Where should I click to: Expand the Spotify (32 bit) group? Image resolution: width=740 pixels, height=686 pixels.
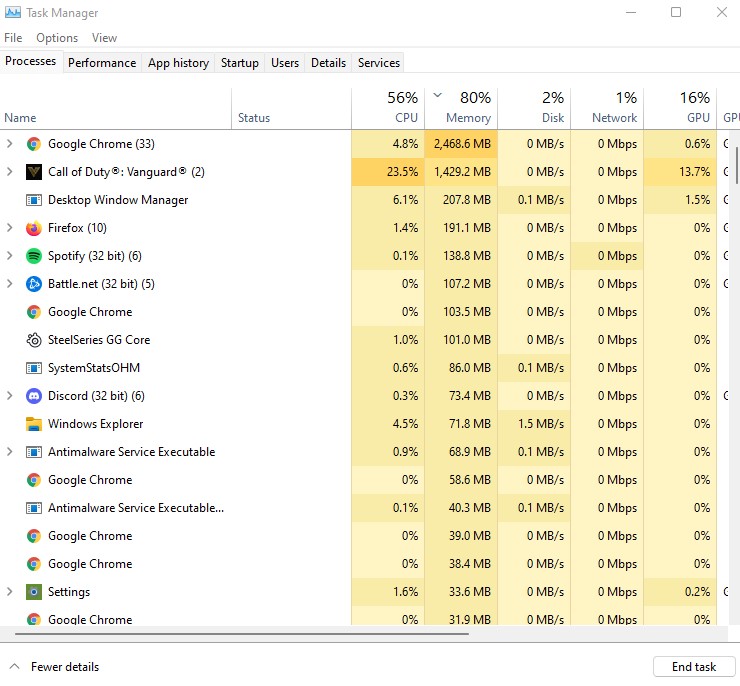coord(9,255)
